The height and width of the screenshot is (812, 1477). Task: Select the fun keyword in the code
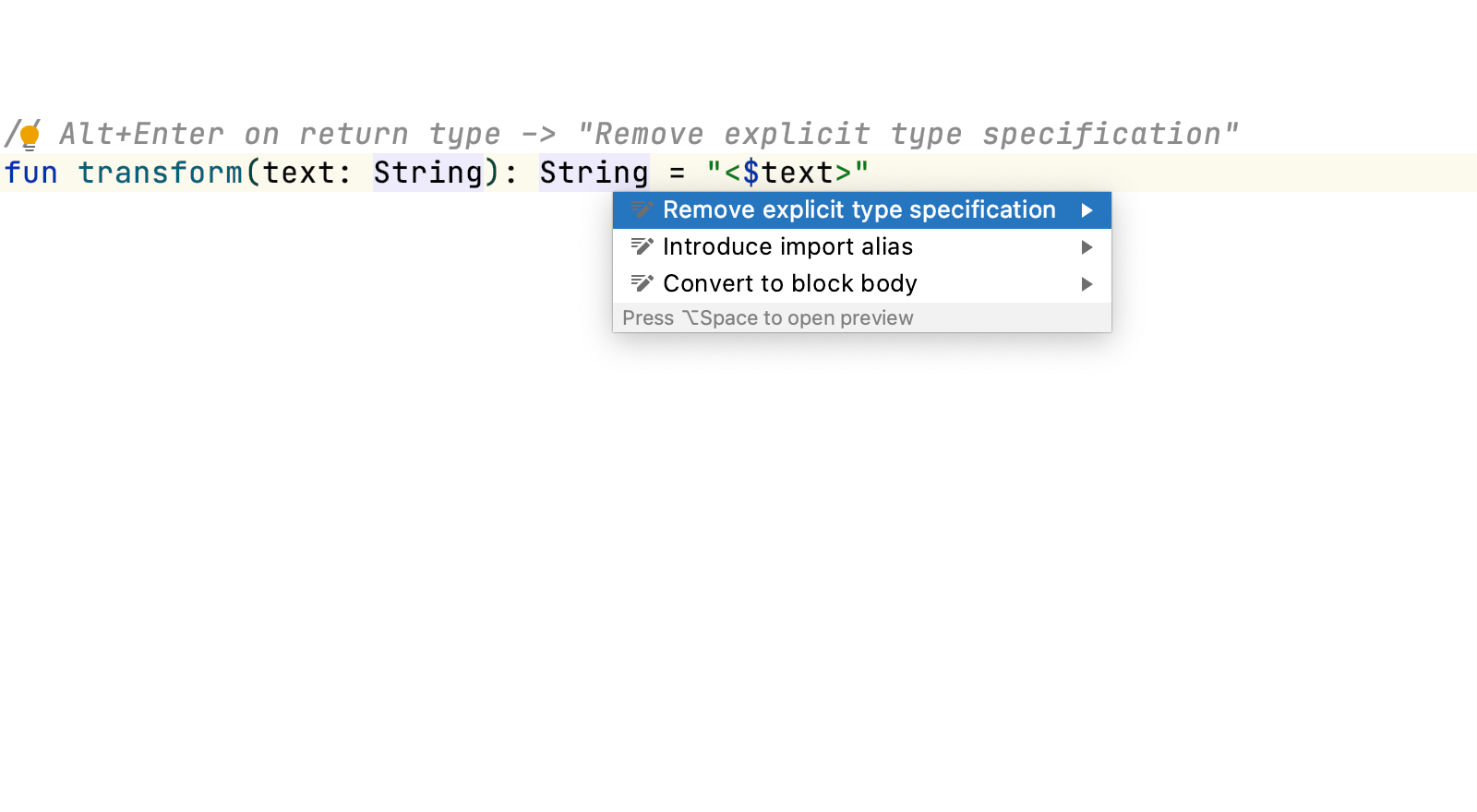(x=30, y=173)
